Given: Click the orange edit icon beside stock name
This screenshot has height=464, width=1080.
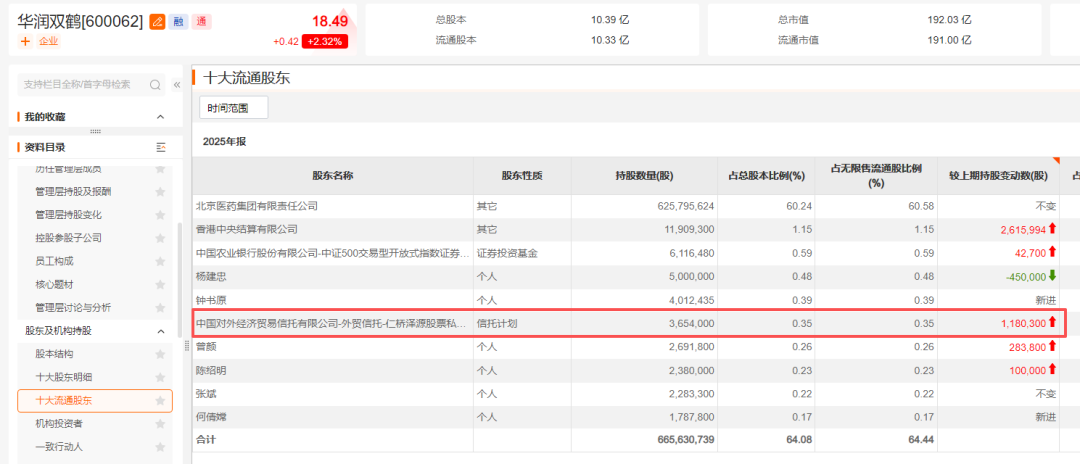Looking at the screenshot, I should pos(157,21).
